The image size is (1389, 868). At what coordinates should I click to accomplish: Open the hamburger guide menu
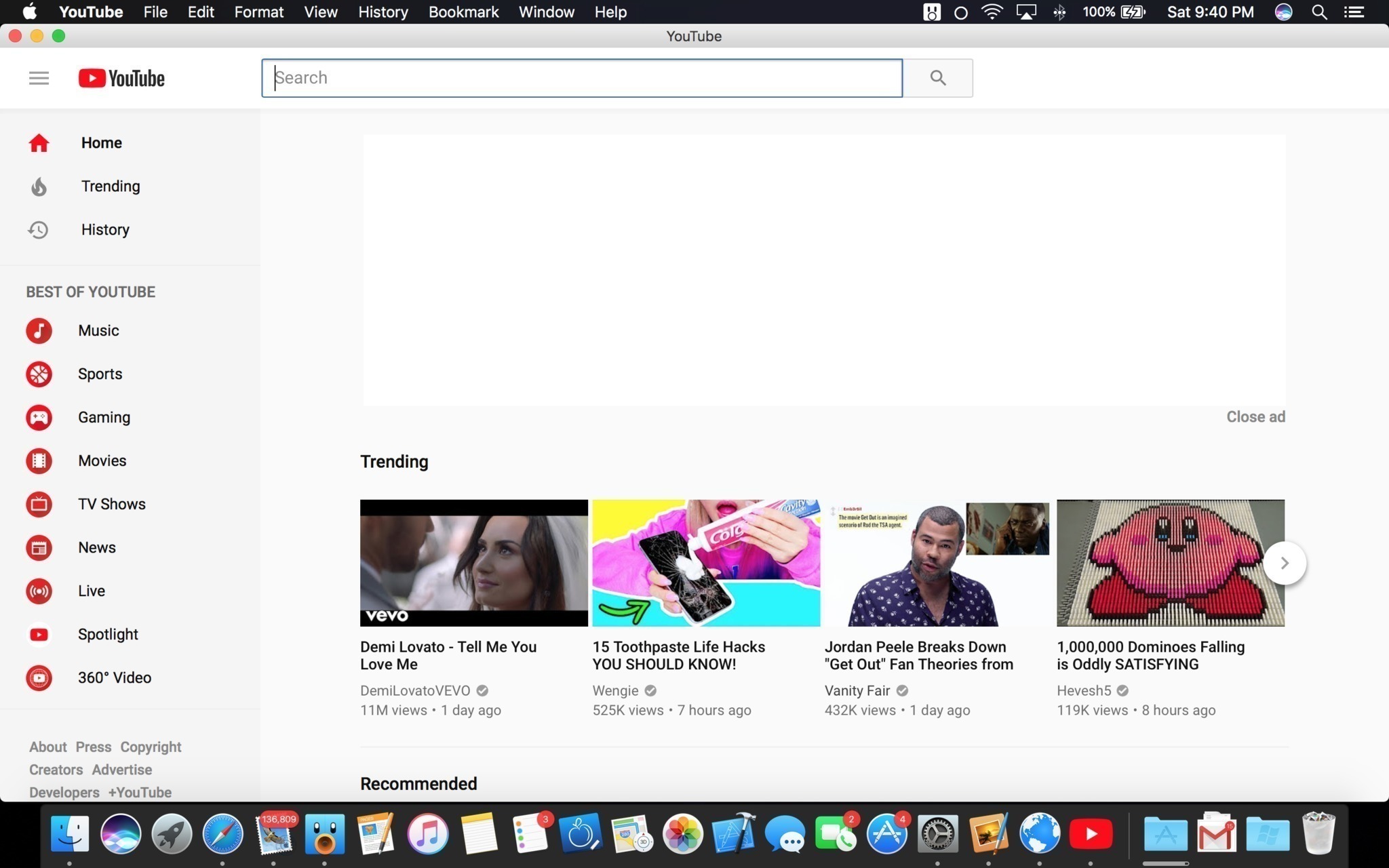pyautogui.click(x=39, y=78)
